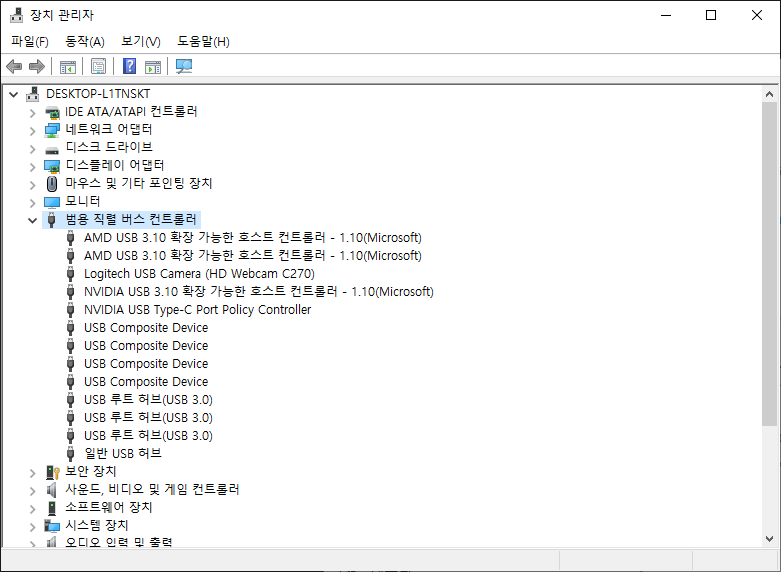The height and width of the screenshot is (572, 781).
Task: Maximize the 장치 관리자 window
Action: tap(711, 15)
